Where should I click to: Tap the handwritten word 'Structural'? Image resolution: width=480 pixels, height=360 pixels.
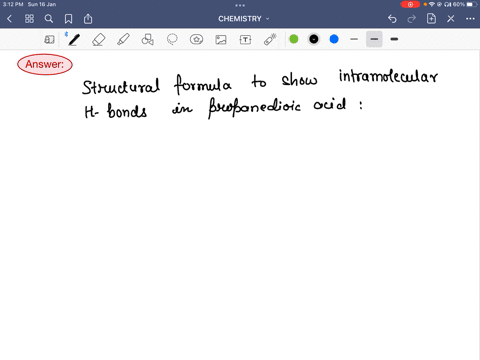pos(121,86)
